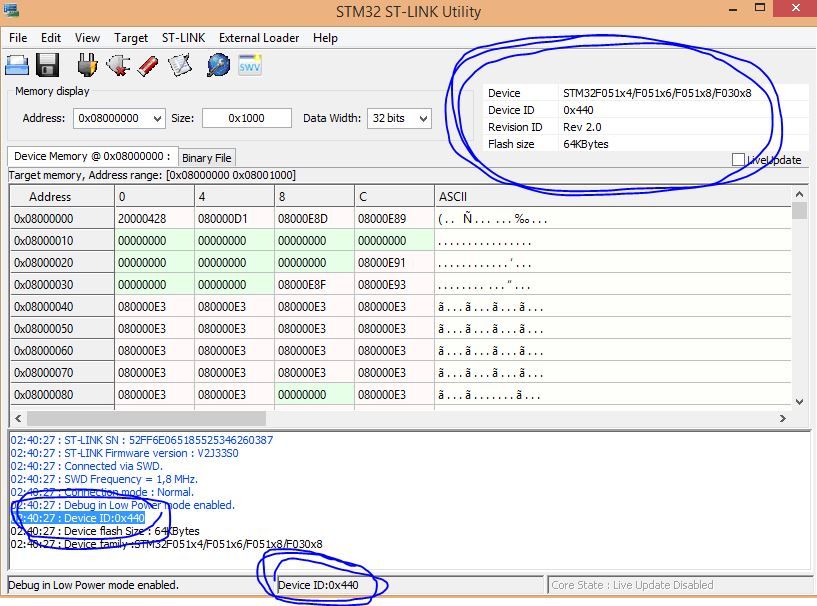Viewport: 817px width, 606px height.
Task: Open the ST-LINK menu
Action: coord(183,38)
